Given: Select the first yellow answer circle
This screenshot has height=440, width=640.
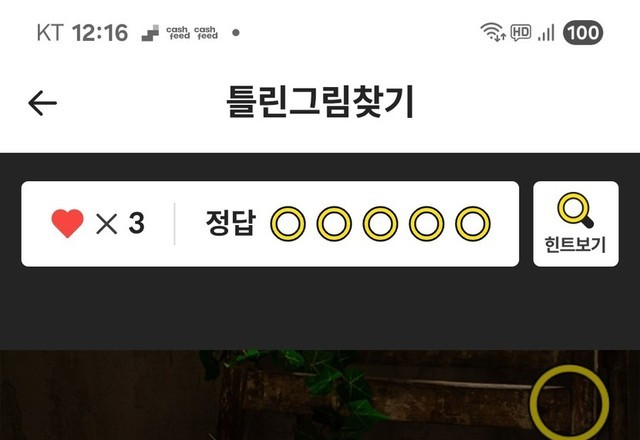Looking at the screenshot, I should tap(288, 224).
